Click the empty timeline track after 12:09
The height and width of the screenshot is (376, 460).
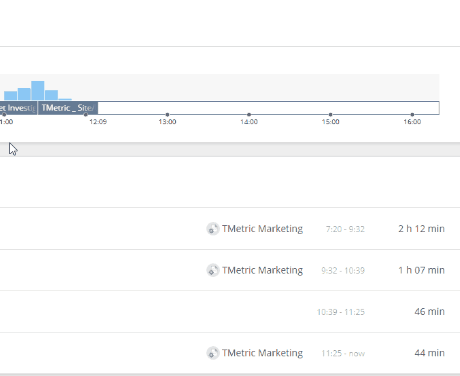coord(269,108)
